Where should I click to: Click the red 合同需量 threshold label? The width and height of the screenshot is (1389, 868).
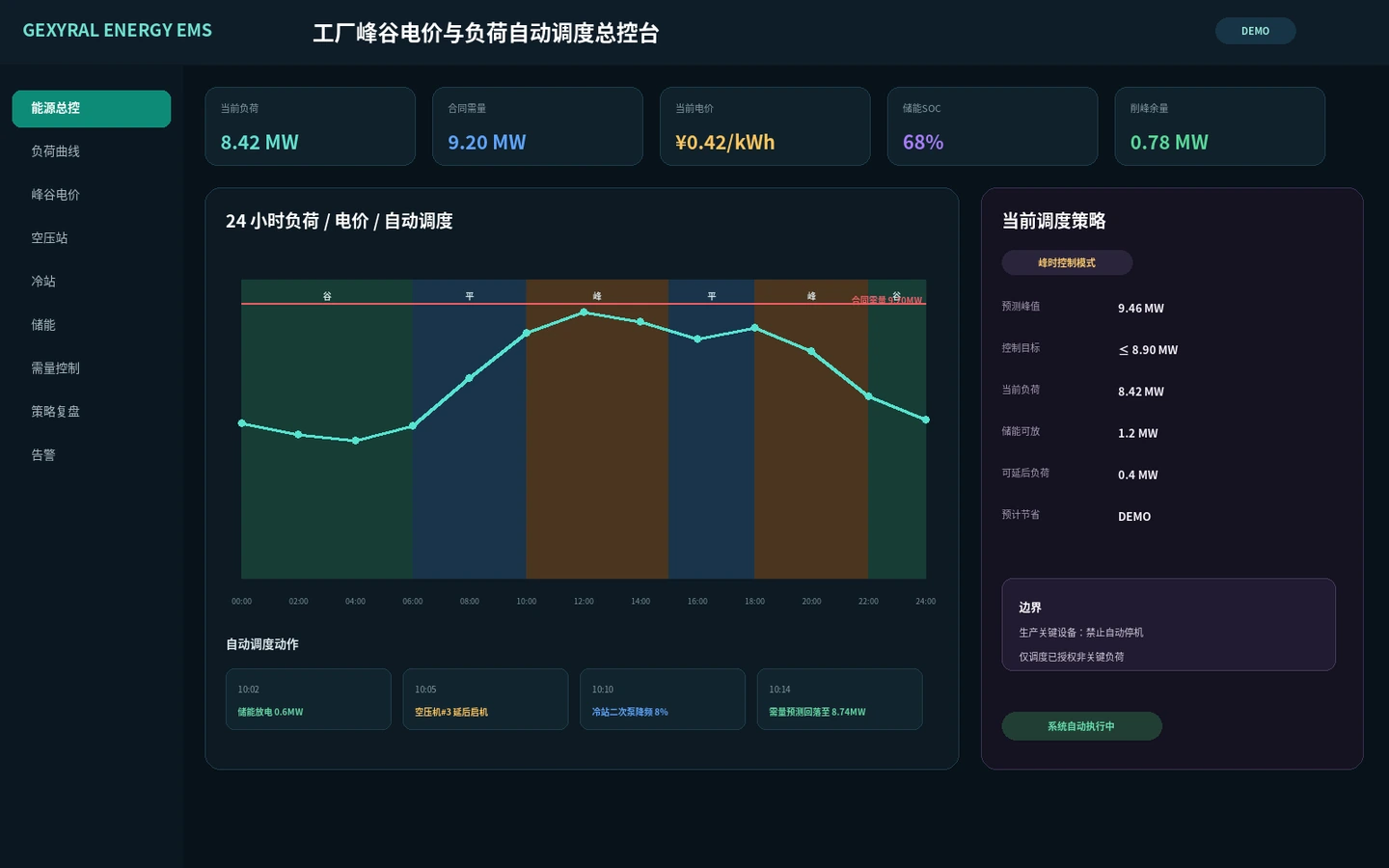pos(886,301)
